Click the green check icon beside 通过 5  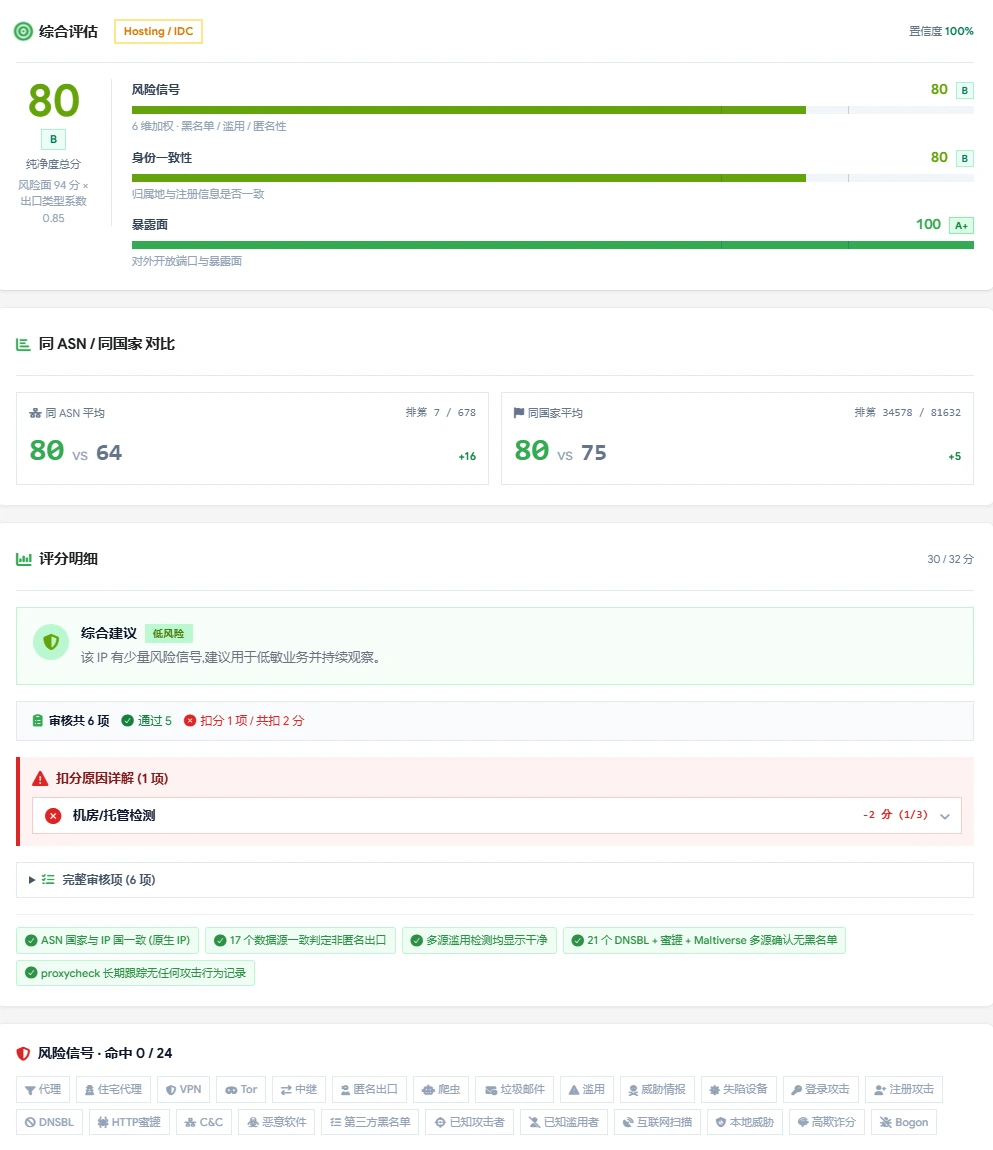(128, 721)
